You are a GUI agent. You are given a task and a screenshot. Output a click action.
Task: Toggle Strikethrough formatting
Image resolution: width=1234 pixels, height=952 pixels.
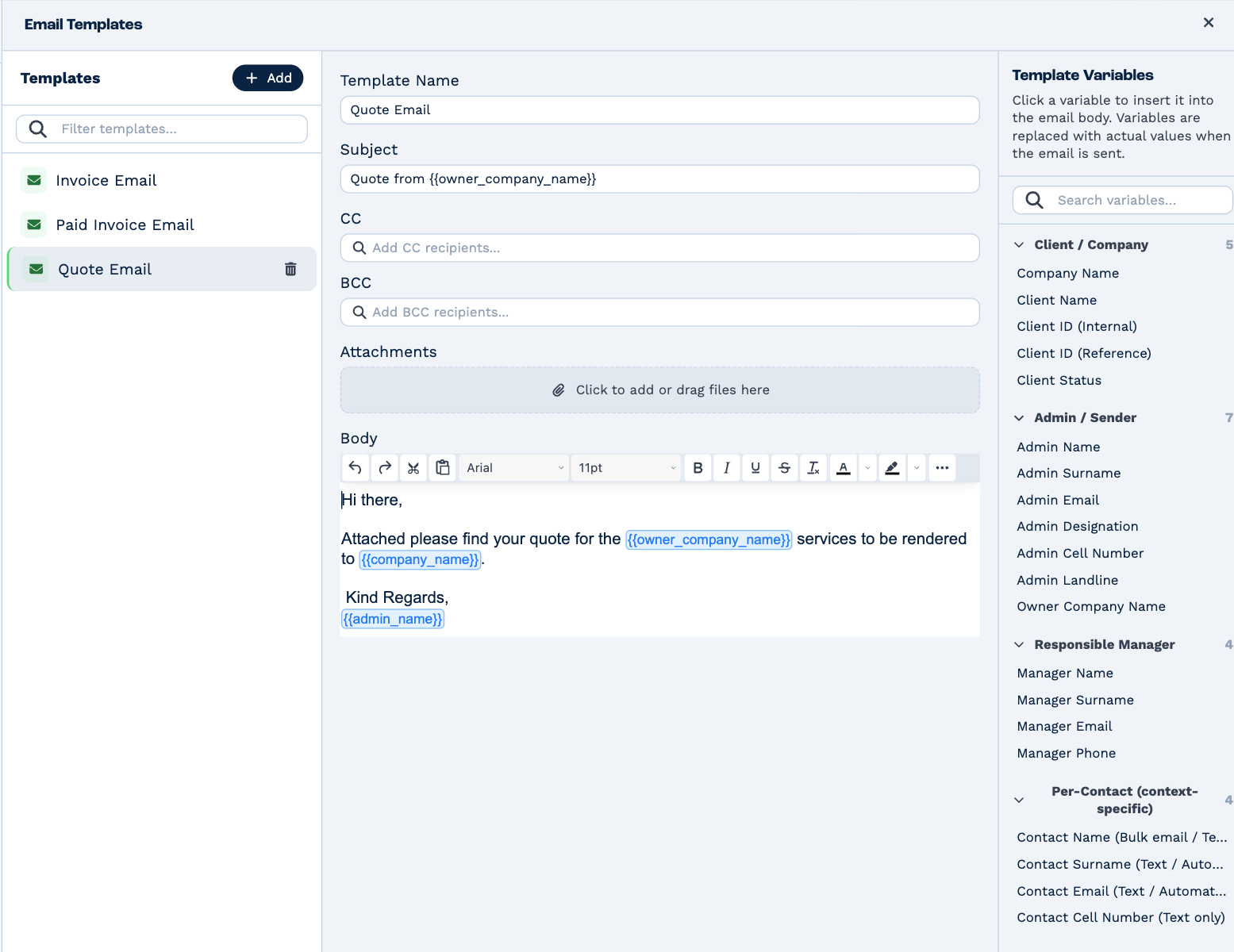click(785, 468)
